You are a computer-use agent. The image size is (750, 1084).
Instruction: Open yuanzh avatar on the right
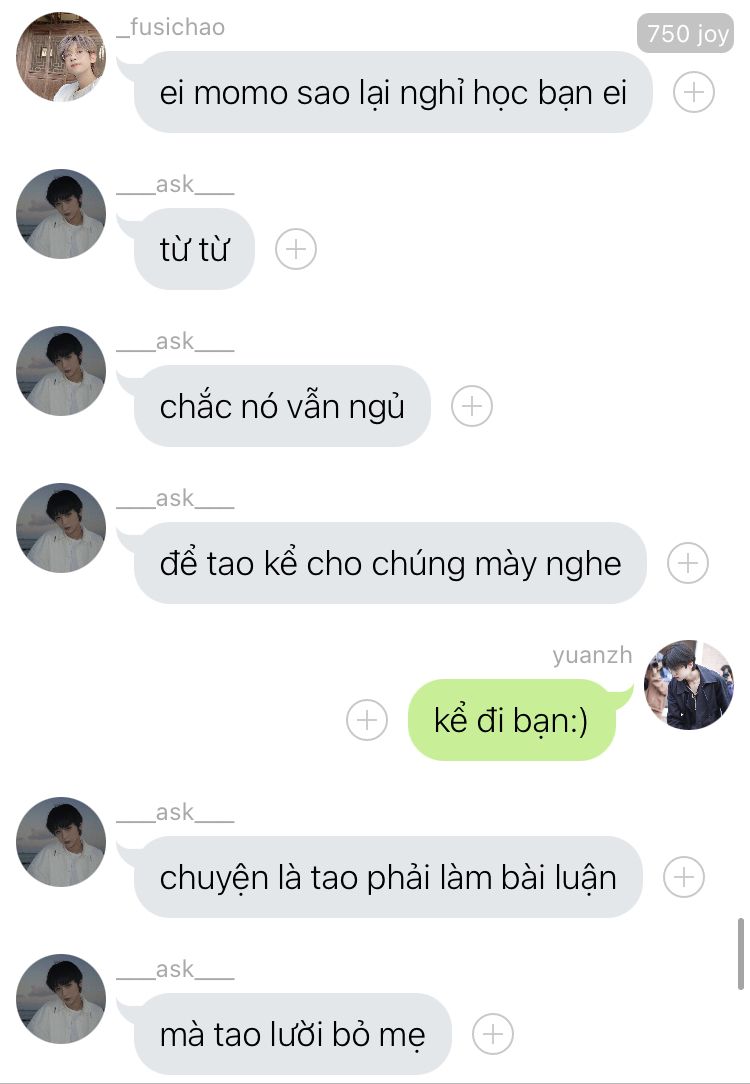(x=688, y=684)
